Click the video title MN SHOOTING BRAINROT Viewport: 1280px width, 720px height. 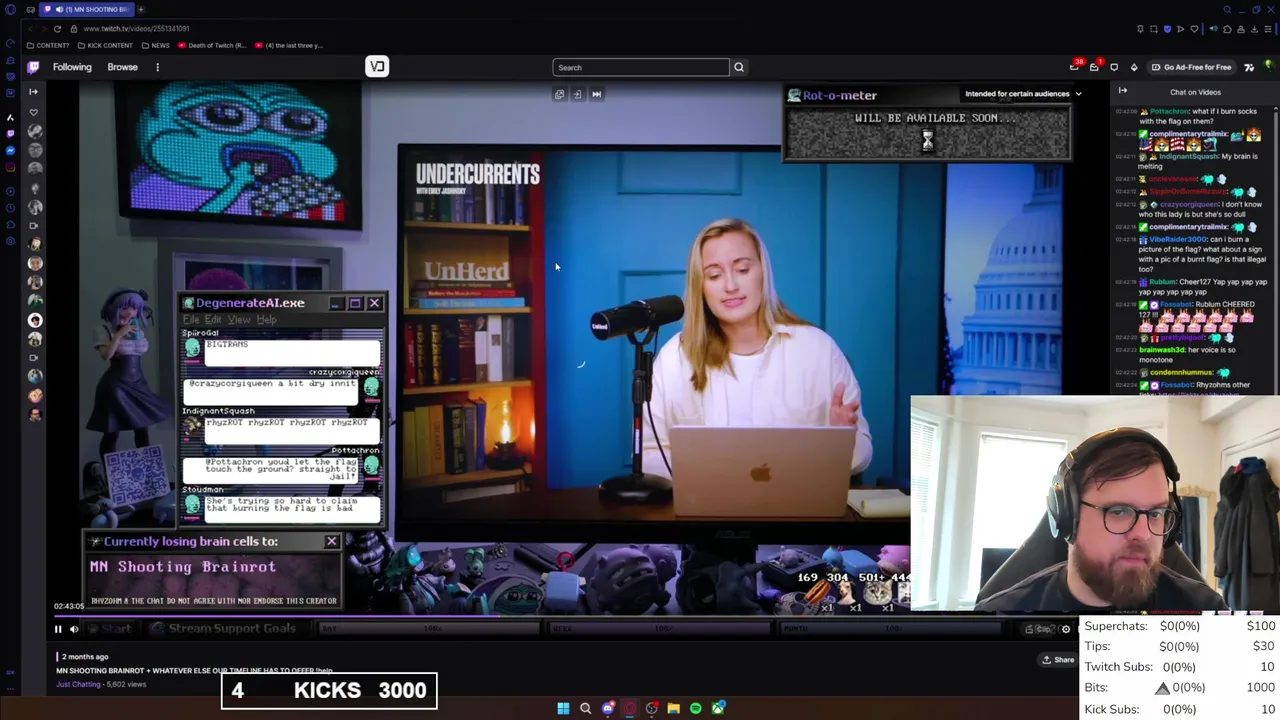(194, 671)
